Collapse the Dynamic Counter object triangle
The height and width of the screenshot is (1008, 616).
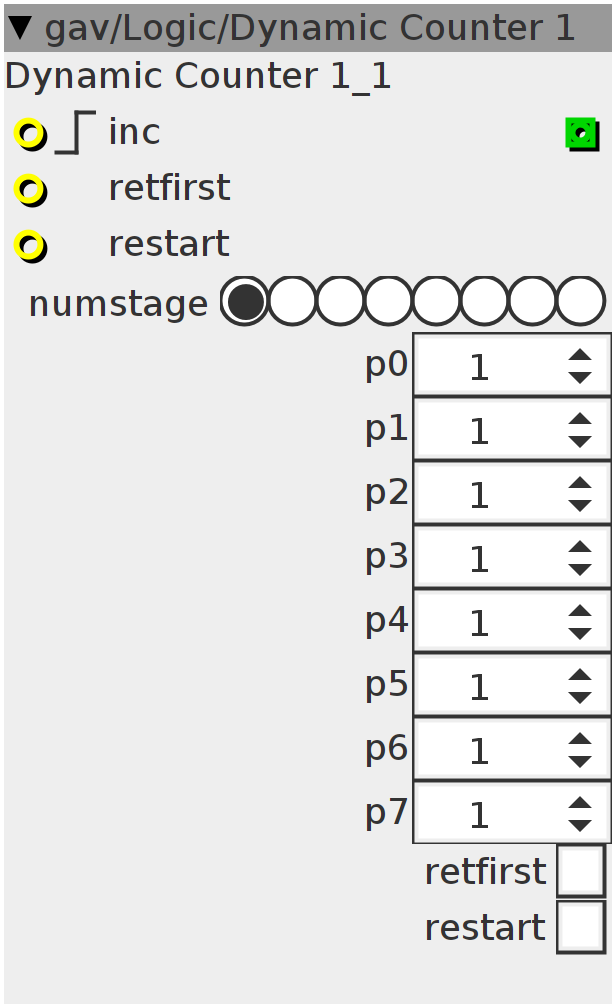pos(20,28)
